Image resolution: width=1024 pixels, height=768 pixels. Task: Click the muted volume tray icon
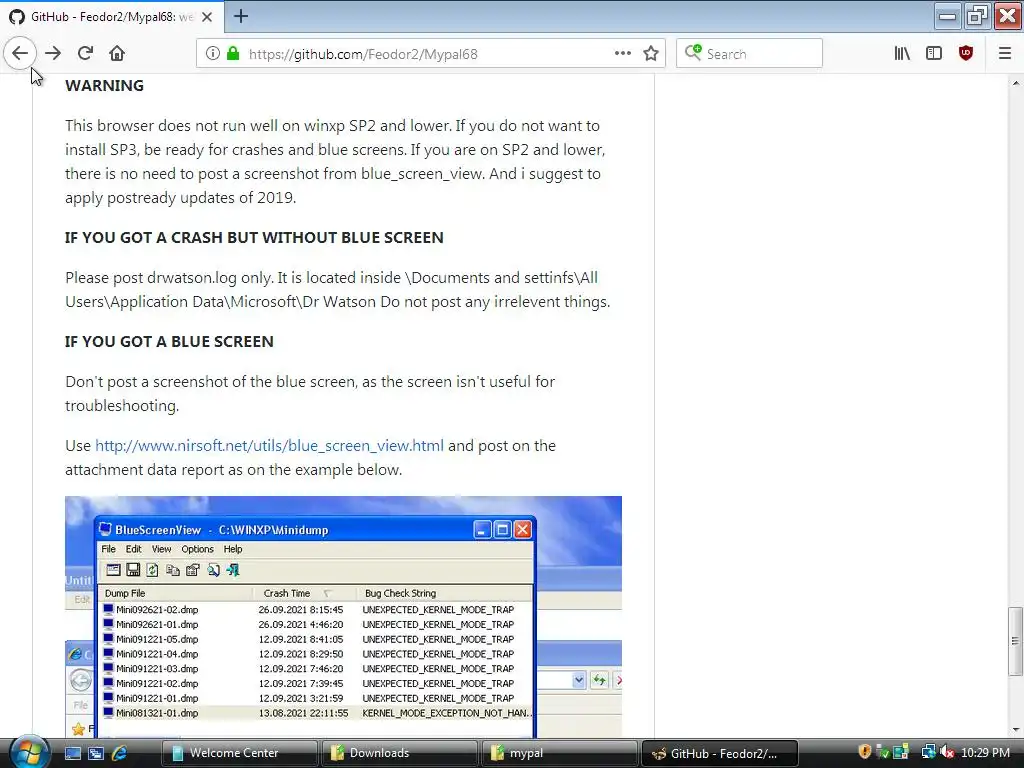tap(948, 752)
